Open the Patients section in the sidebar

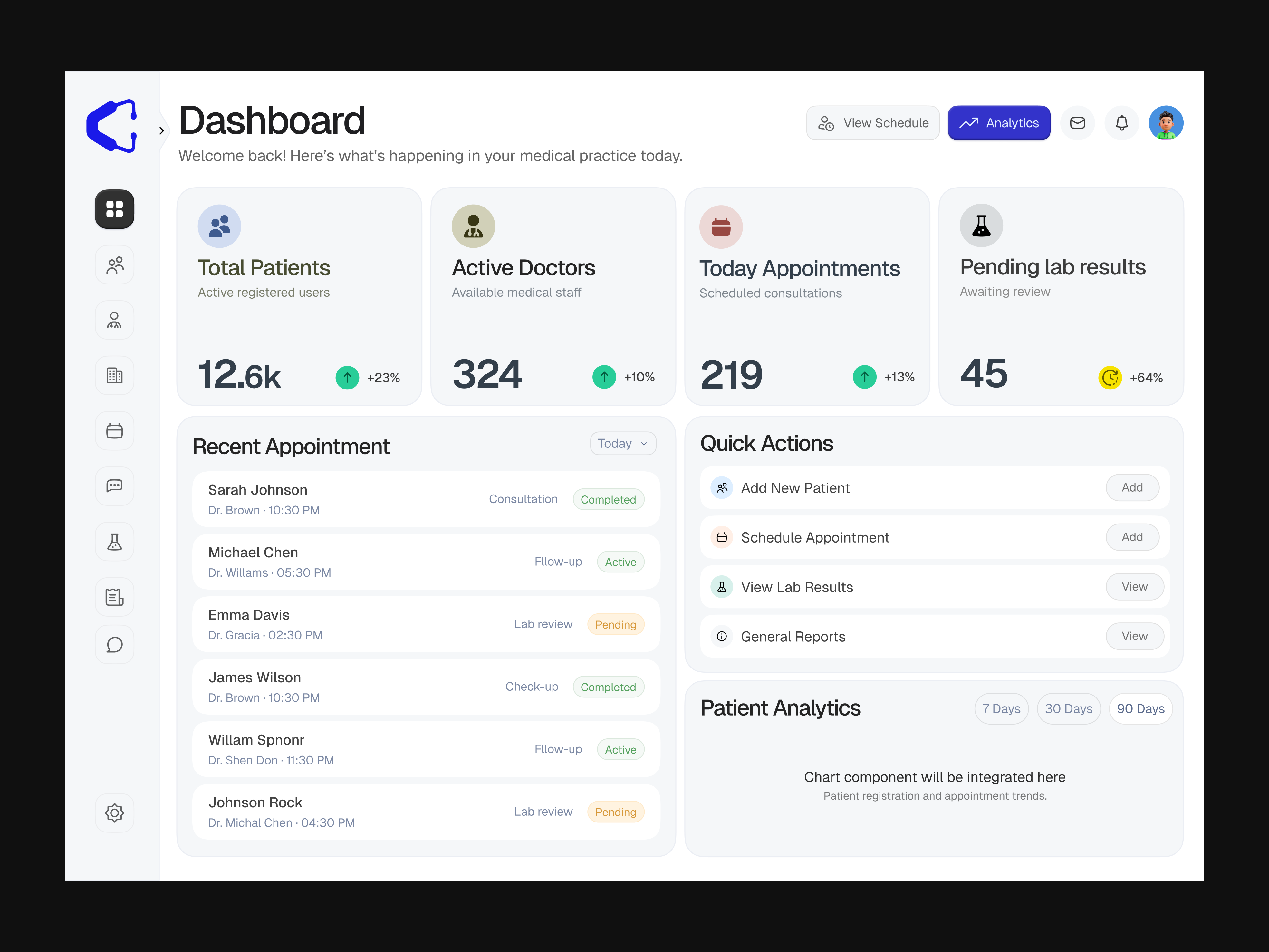pos(114,264)
